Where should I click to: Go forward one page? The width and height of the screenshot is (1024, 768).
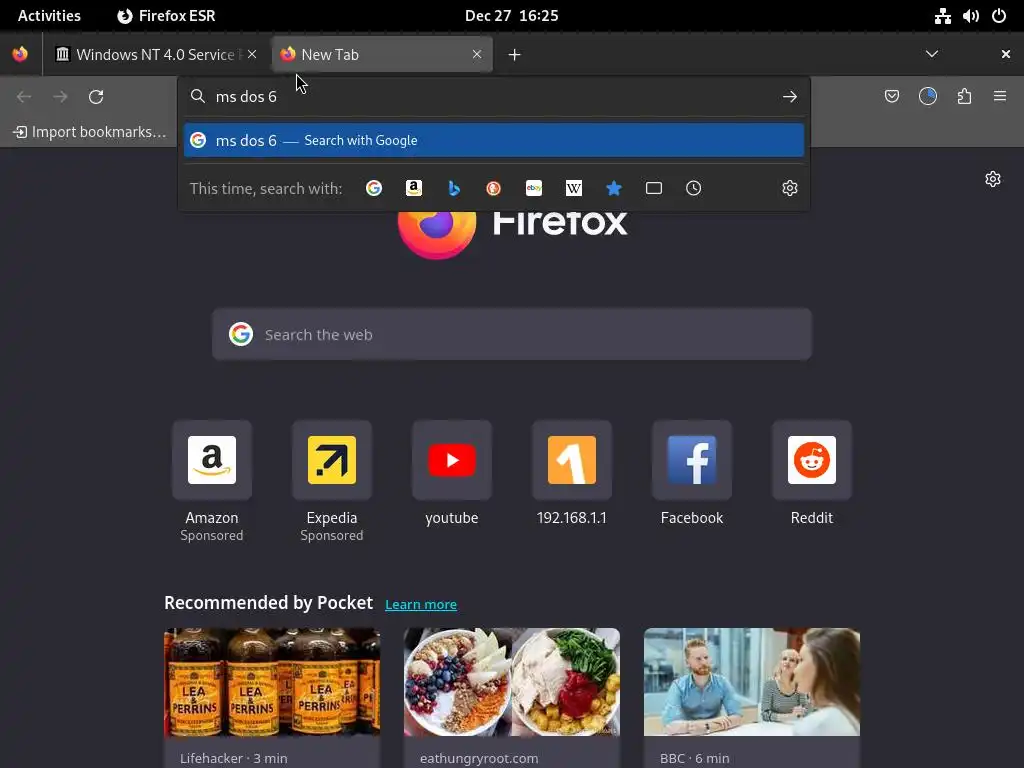coord(60,97)
